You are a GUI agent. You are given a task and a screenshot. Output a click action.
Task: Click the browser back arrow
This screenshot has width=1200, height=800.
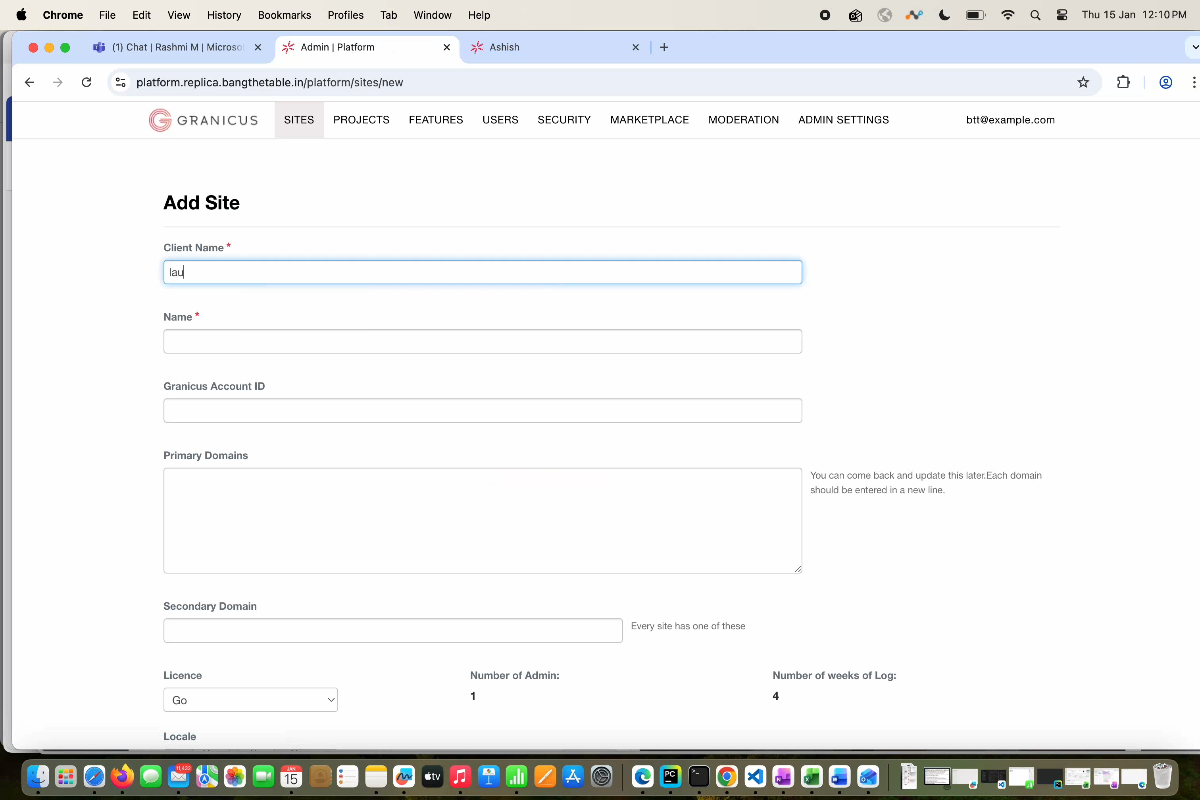pyautogui.click(x=29, y=82)
